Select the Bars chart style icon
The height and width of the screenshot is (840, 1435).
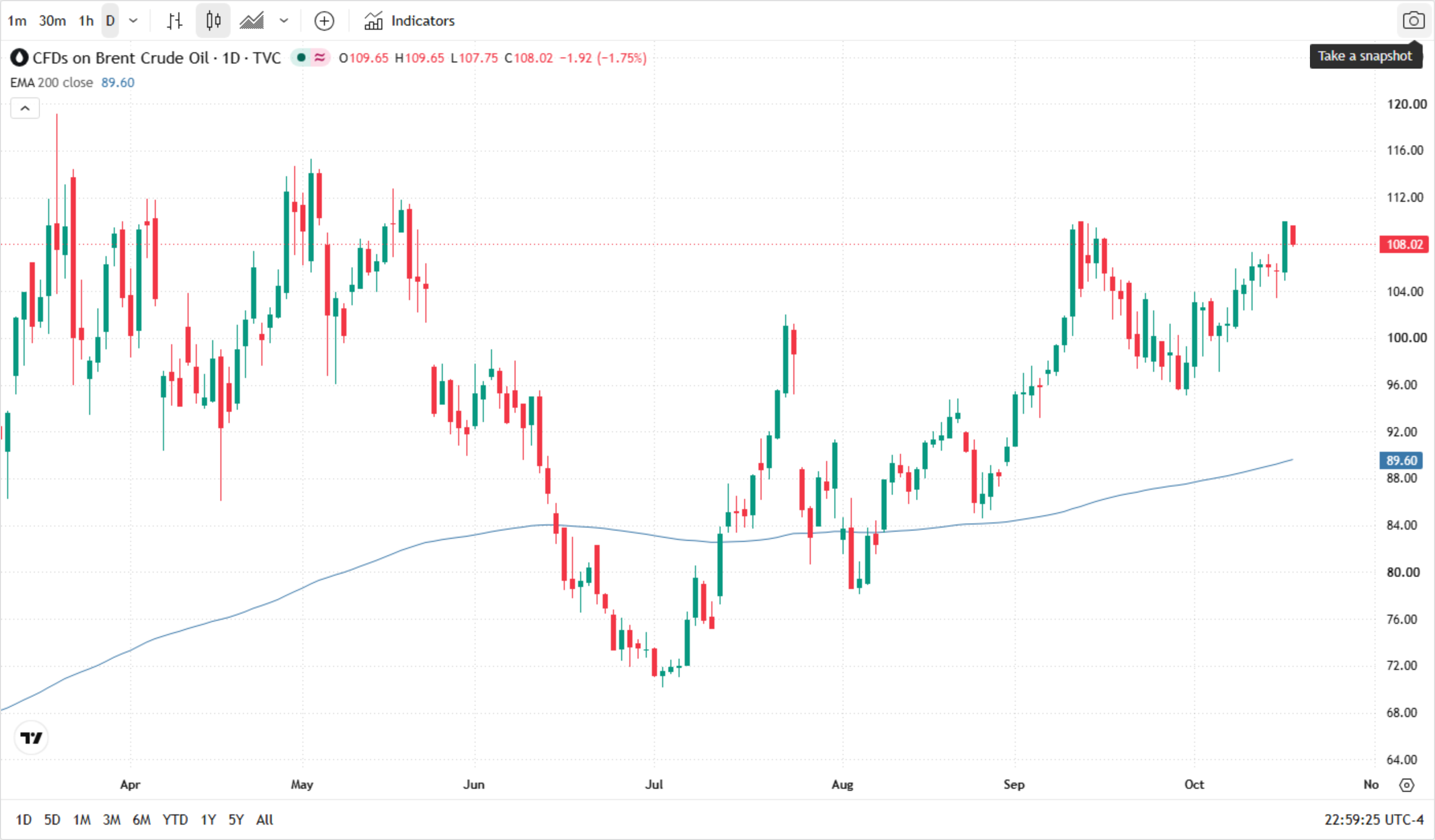(174, 21)
